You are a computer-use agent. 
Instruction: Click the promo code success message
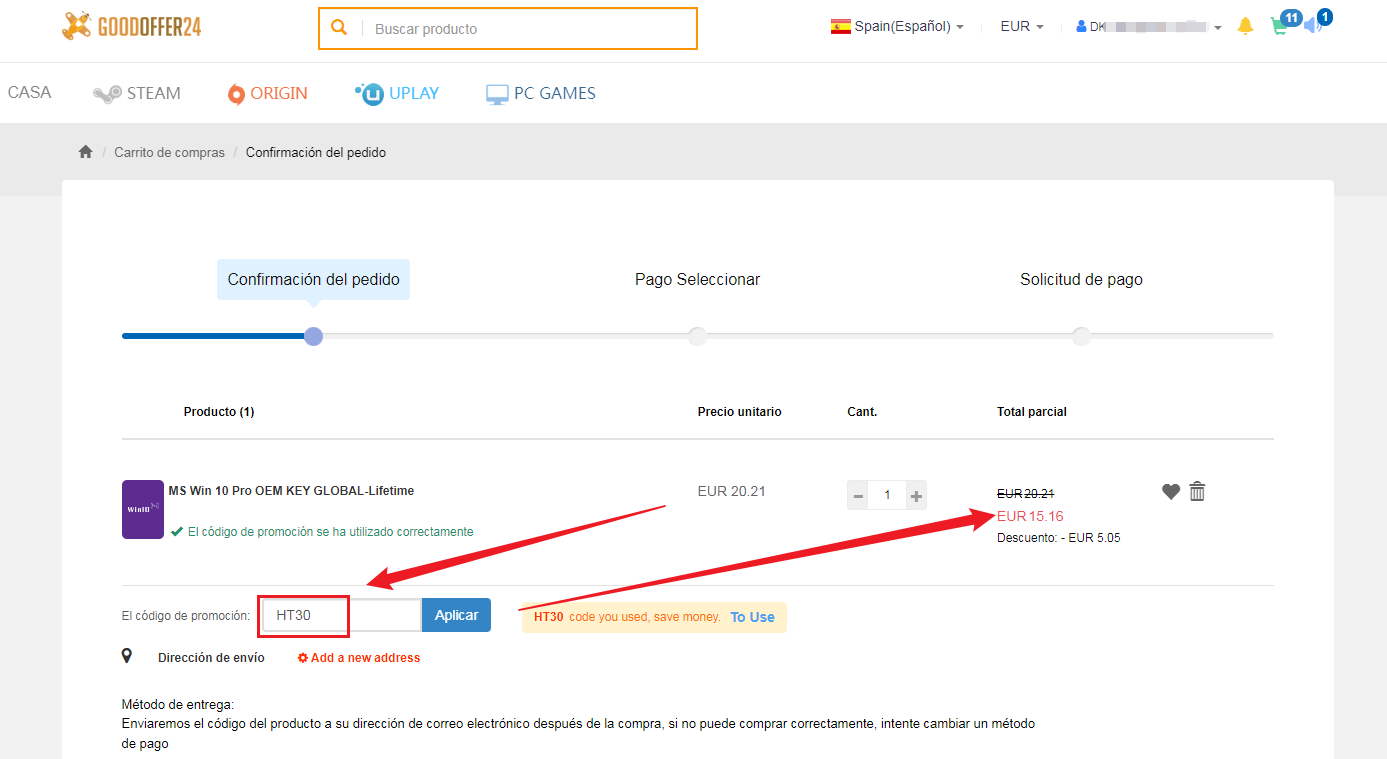[x=322, y=532]
